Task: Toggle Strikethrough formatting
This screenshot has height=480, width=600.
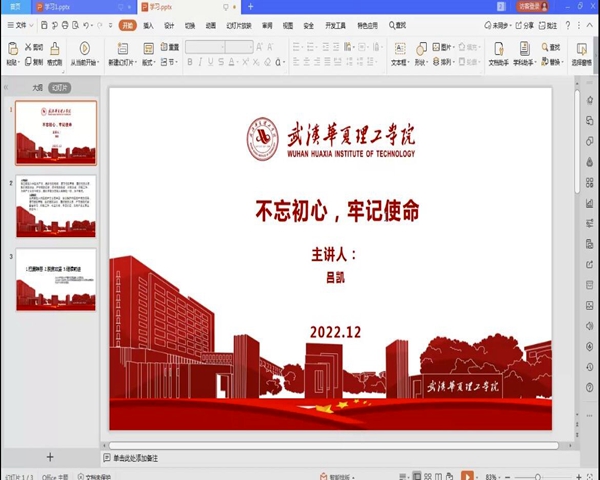Action: click(x=221, y=62)
